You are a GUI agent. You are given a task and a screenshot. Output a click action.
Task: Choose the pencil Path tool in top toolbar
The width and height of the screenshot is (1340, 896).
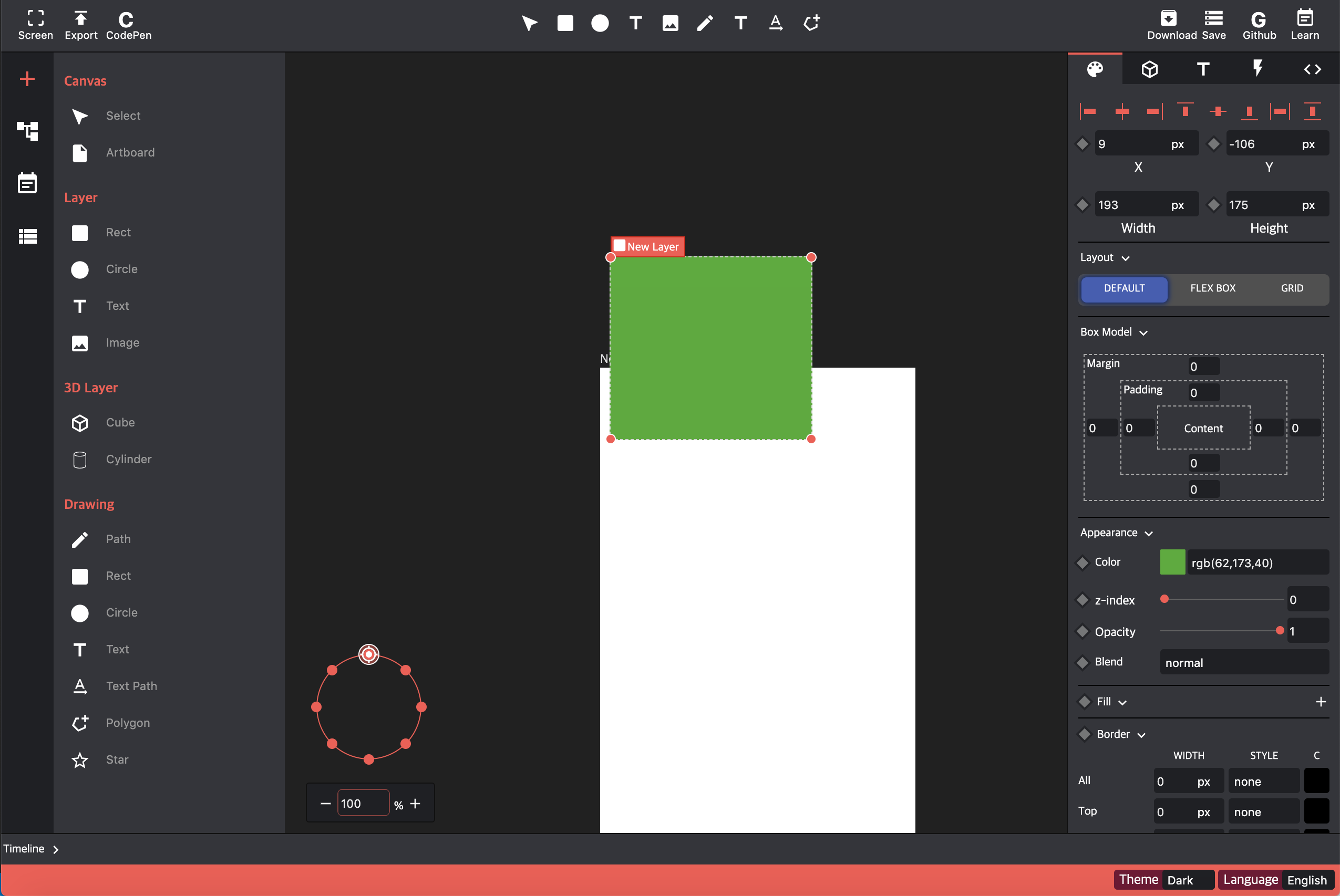tap(705, 23)
